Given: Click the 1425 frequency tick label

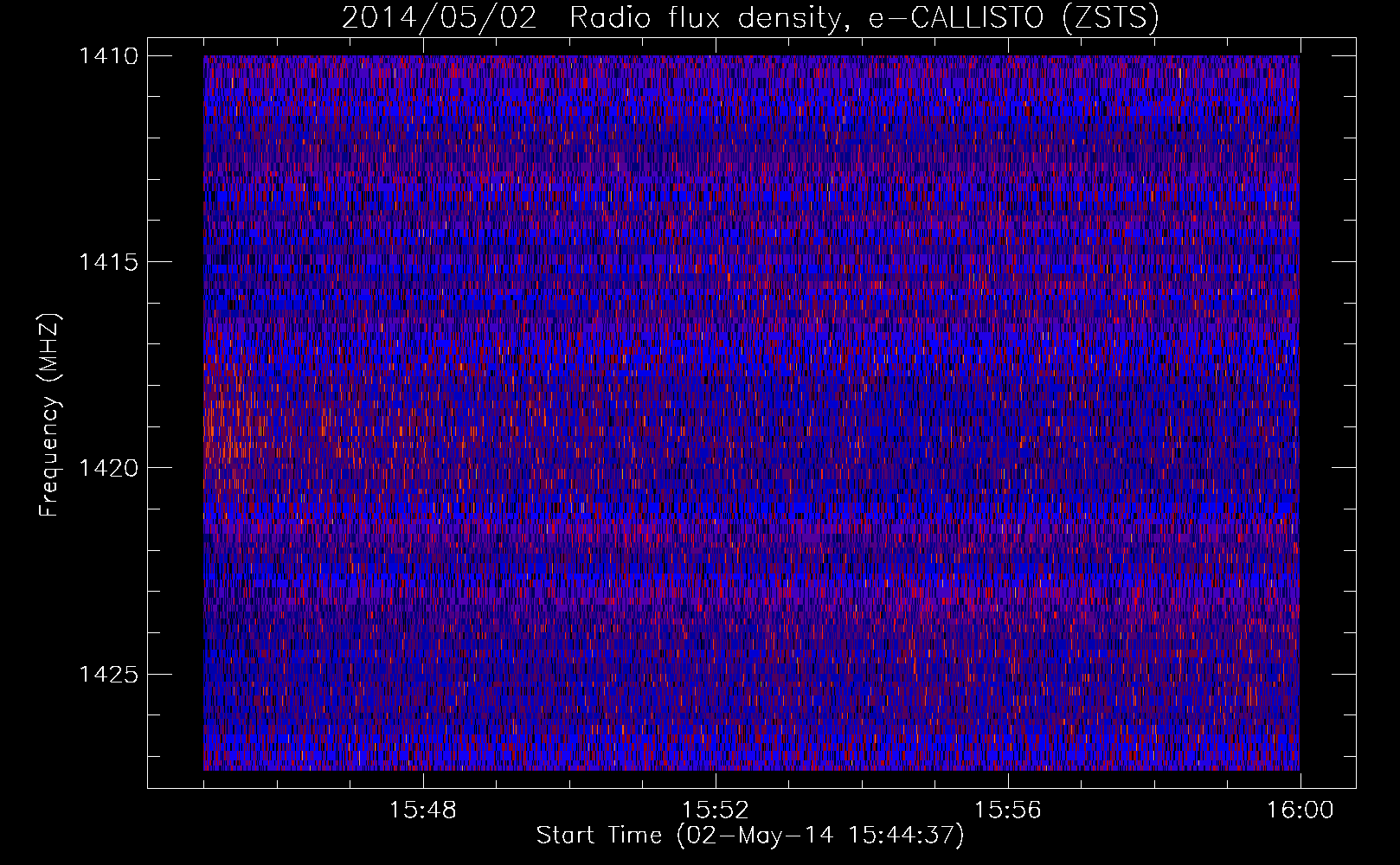Looking at the screenshot, I should [x=108, y=674].
